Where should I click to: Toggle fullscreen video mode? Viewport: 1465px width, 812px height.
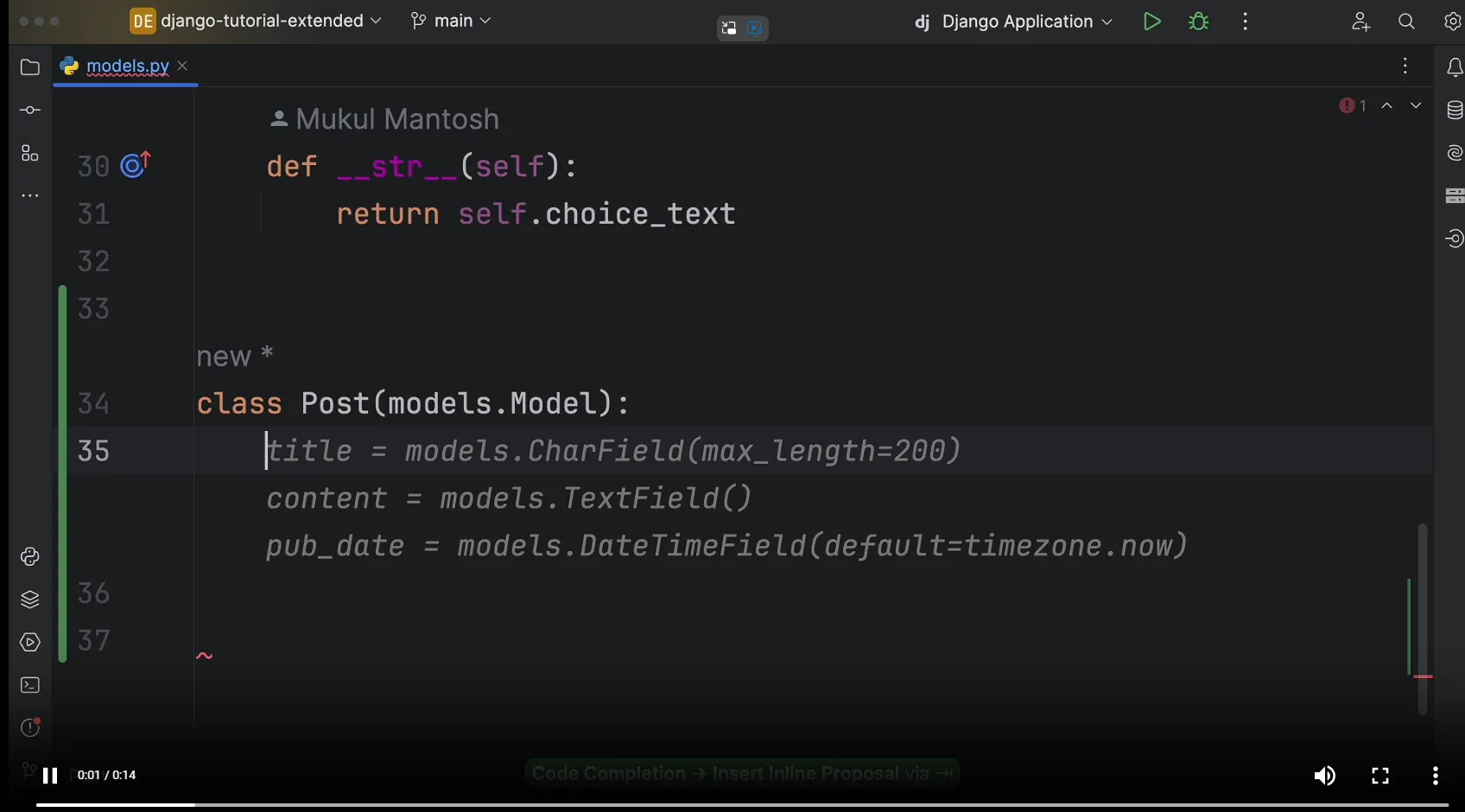point(1380,776)
